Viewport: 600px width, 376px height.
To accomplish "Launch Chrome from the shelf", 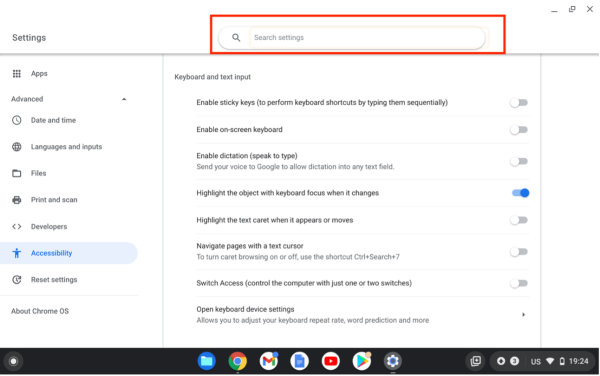I will point(238,361).
